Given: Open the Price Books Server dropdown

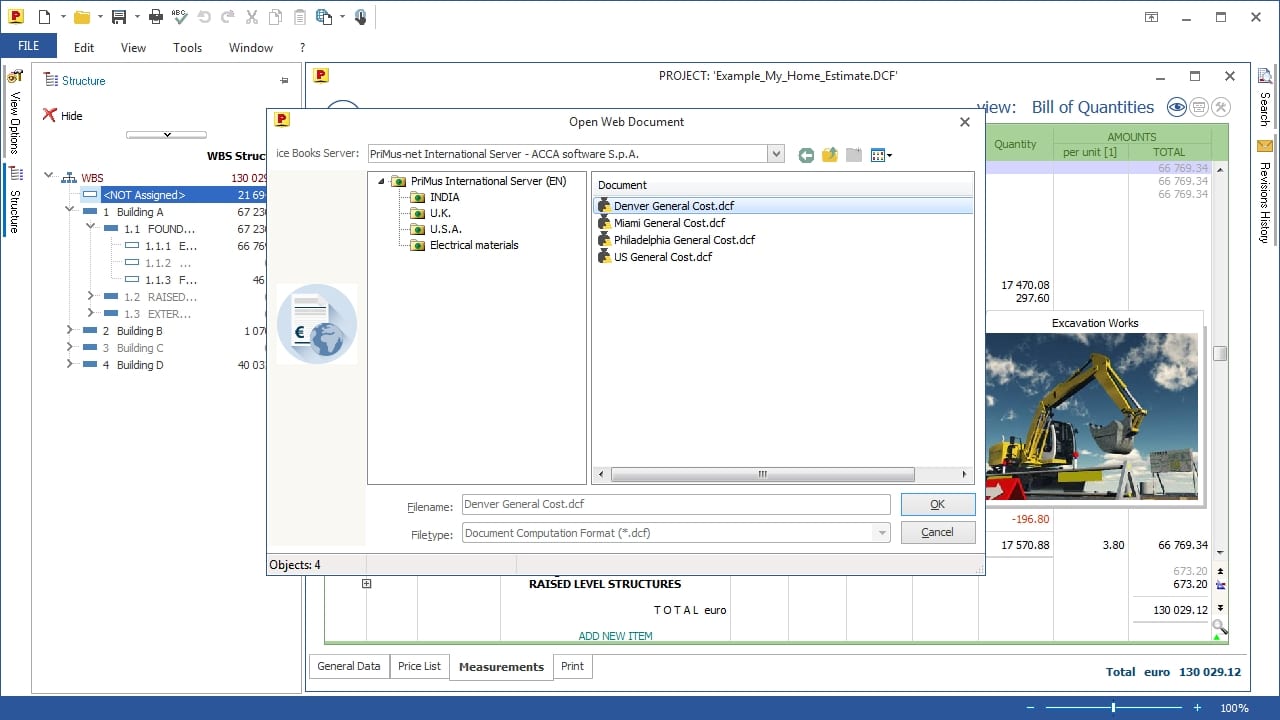Looking at the screenshot, I should pyautogui.click(x=776, y=154).
